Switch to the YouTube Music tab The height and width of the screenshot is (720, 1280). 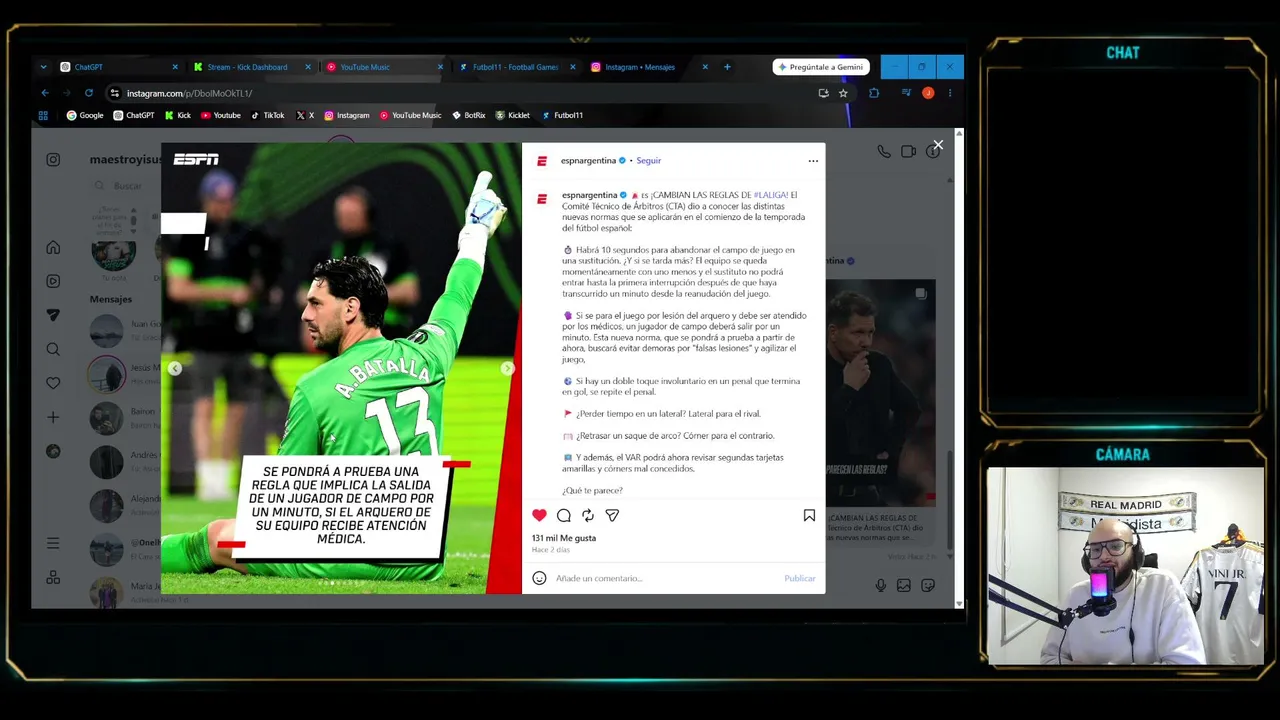pos(385,67)
